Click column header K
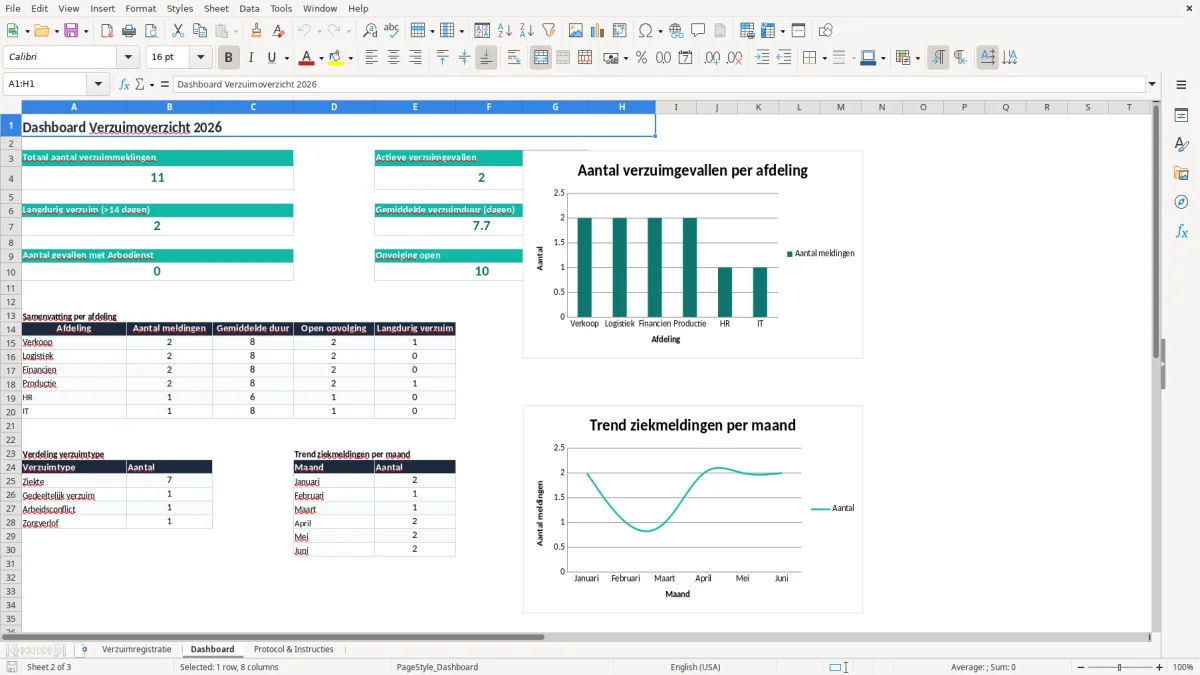This screenshot has width=1200, height=675. click(758, 107)
